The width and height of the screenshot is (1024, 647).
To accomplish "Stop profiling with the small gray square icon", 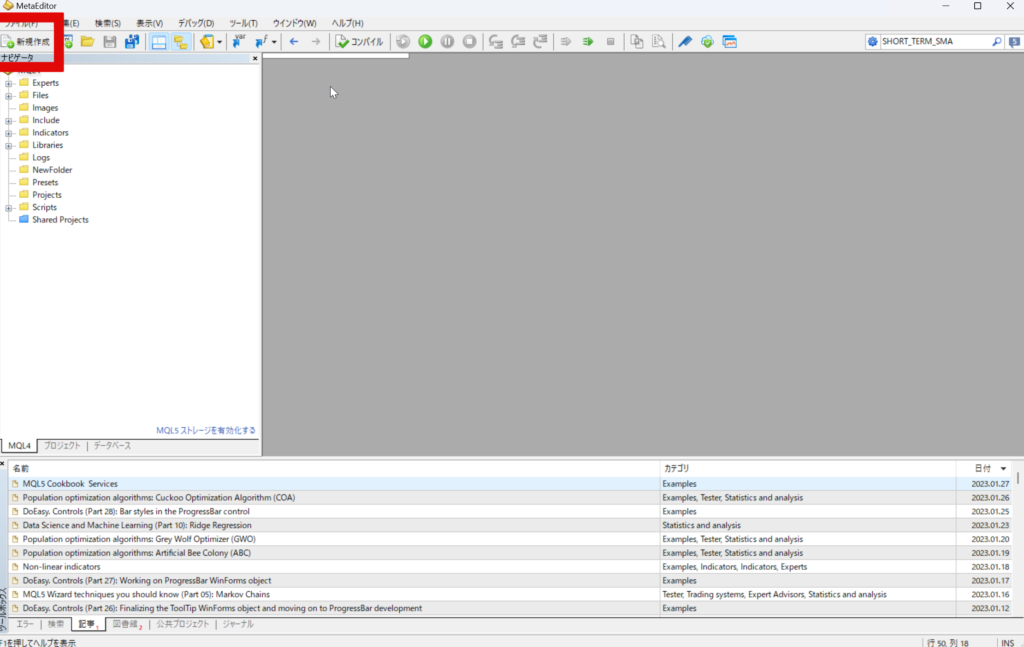I will click(x=611, y=42).
